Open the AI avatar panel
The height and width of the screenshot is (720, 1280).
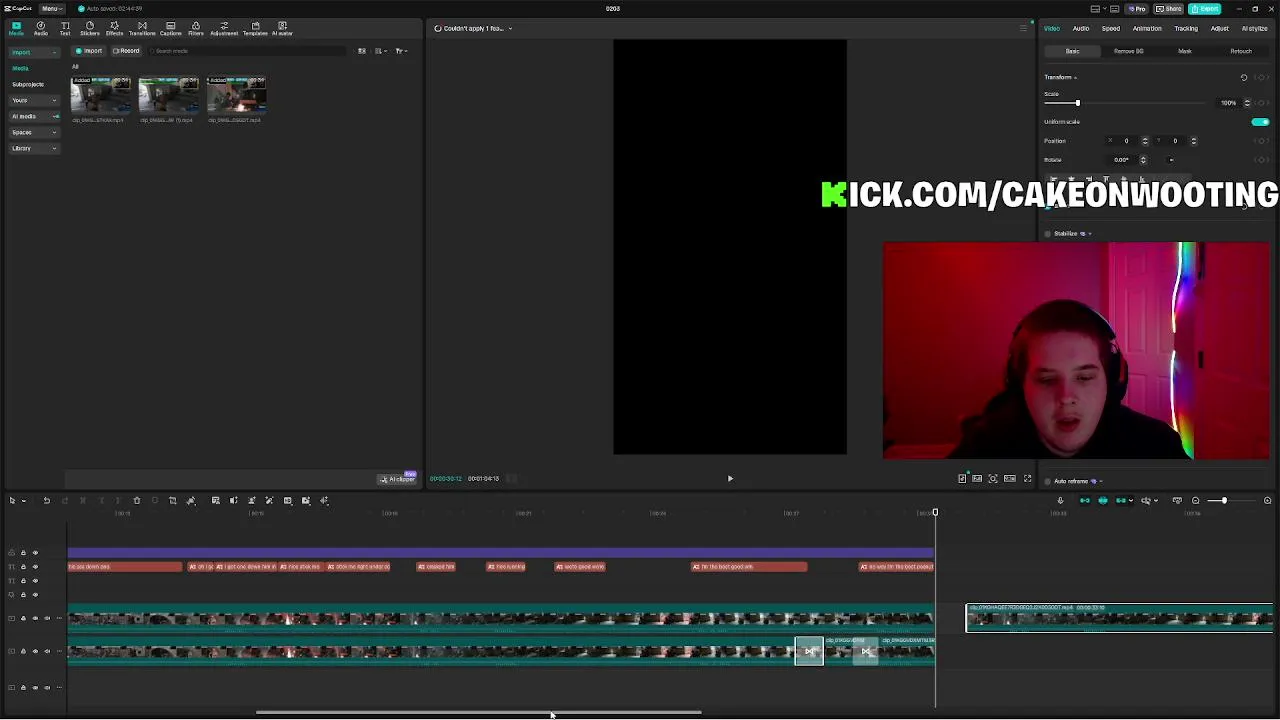pyautogui.click(x=283, y=28)
